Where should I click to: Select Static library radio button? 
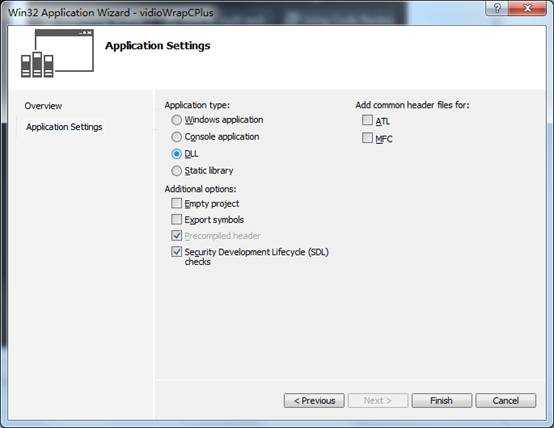point(176,171)
